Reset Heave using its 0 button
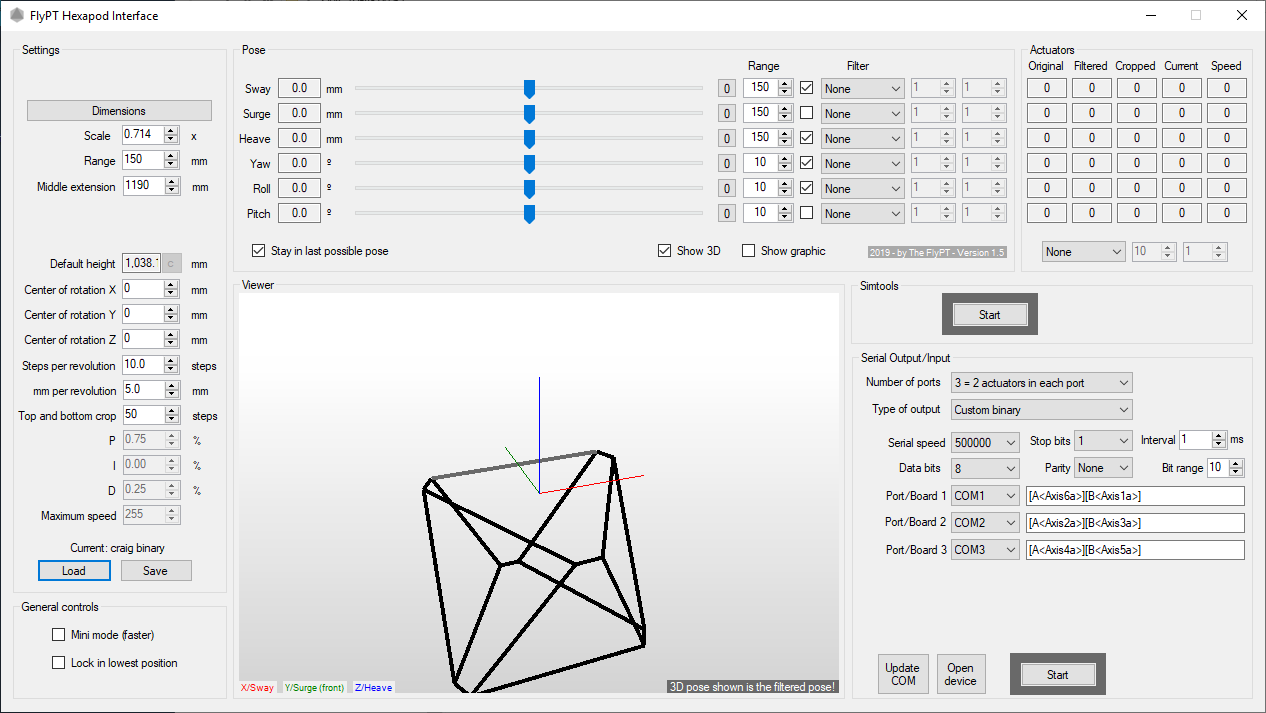Screen dimensions: 1266x713 pyautogui.click(x=727, y=138)
